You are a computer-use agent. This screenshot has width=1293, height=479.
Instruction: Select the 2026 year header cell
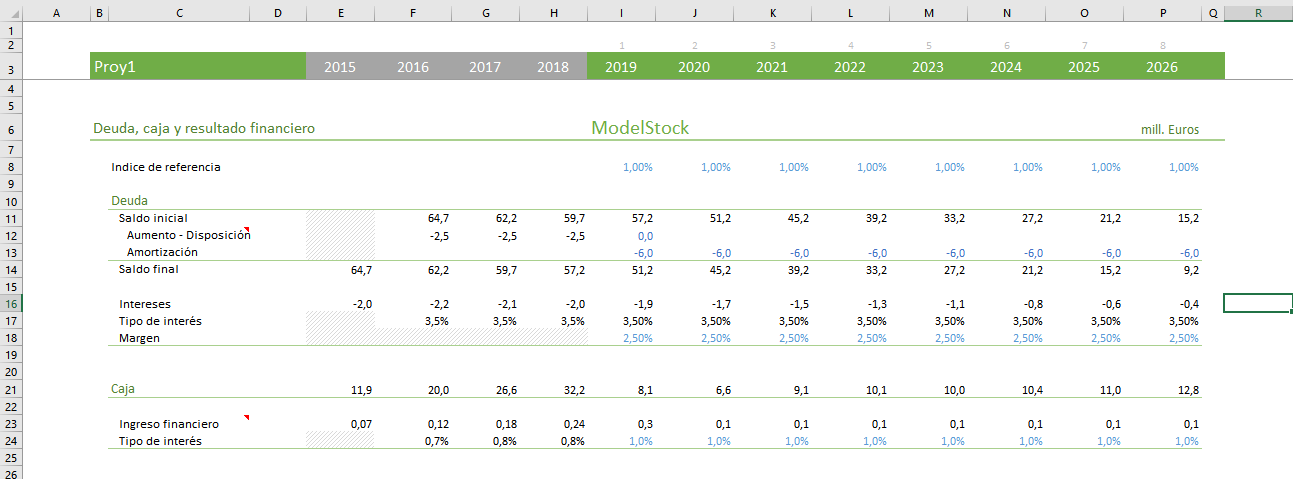click(1162, 67)
